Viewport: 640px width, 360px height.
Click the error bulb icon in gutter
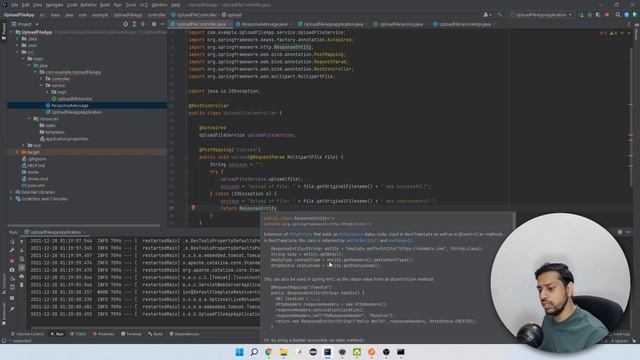point(193,207)
